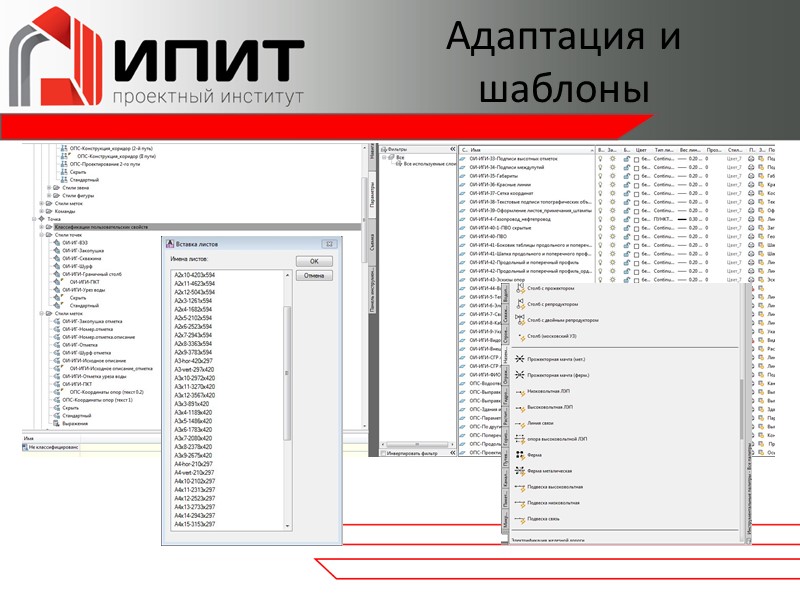Collapse the Стили точек tree node
Viewport: 800px width, 600px height.
[x=42, y=235]
